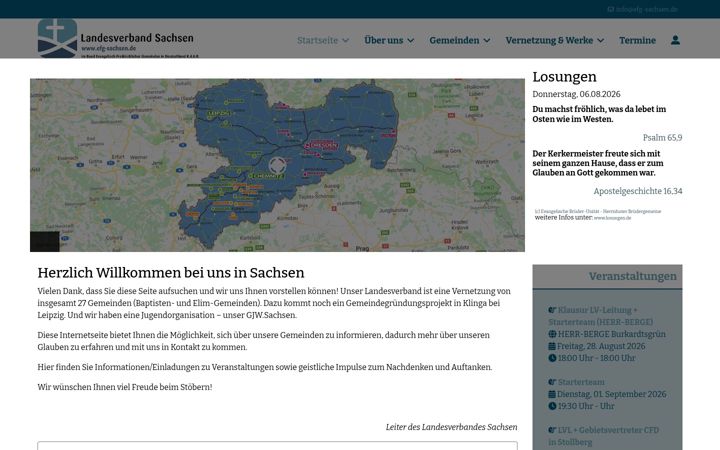Select the Startseite menu item
This screenshot has width=720, height=450.
point(318,40)
